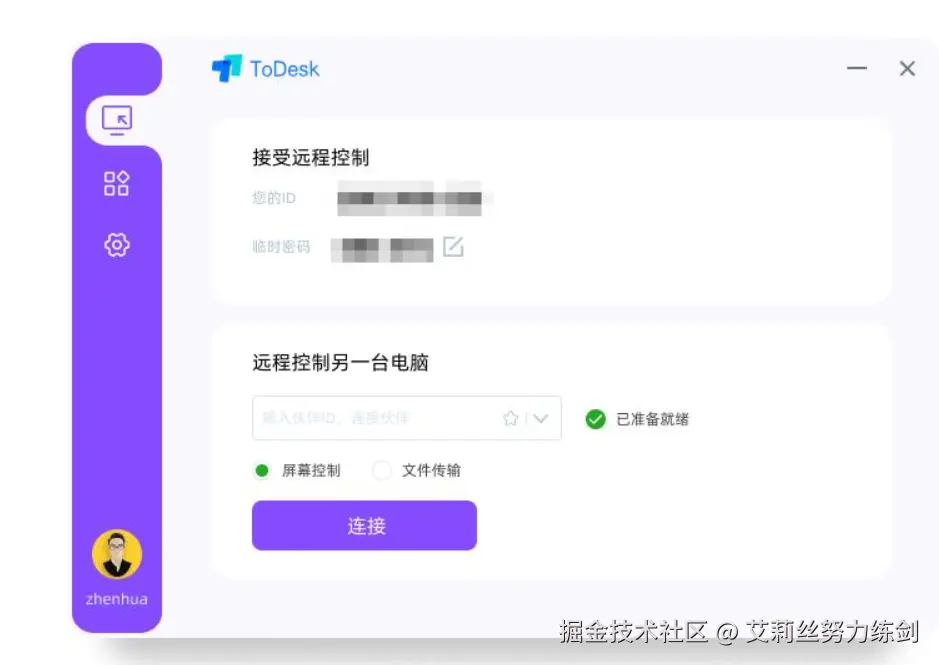
Task: Close the ToDesk window
Action: point(907,68)
